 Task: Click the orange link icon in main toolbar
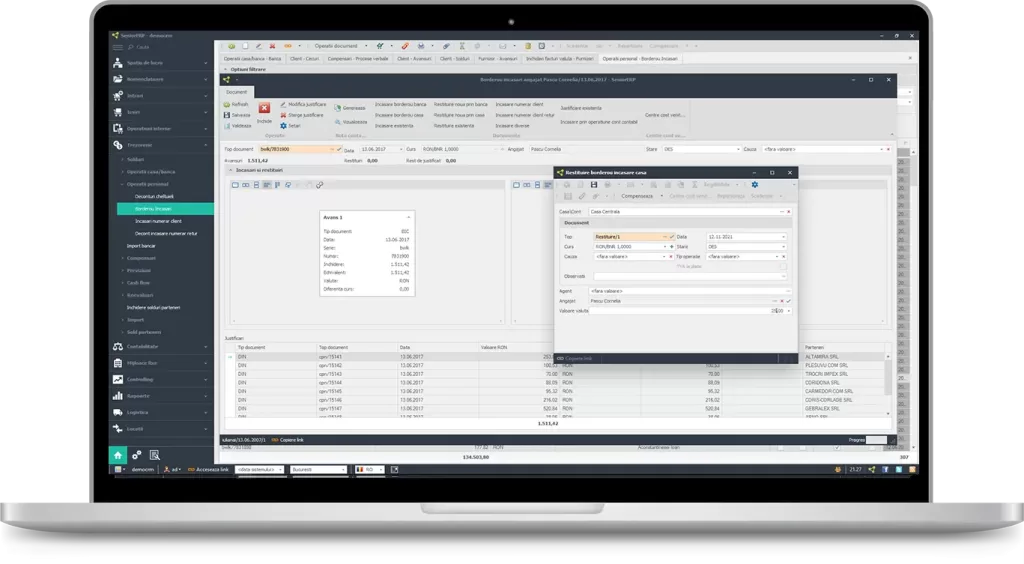(287, 46)
